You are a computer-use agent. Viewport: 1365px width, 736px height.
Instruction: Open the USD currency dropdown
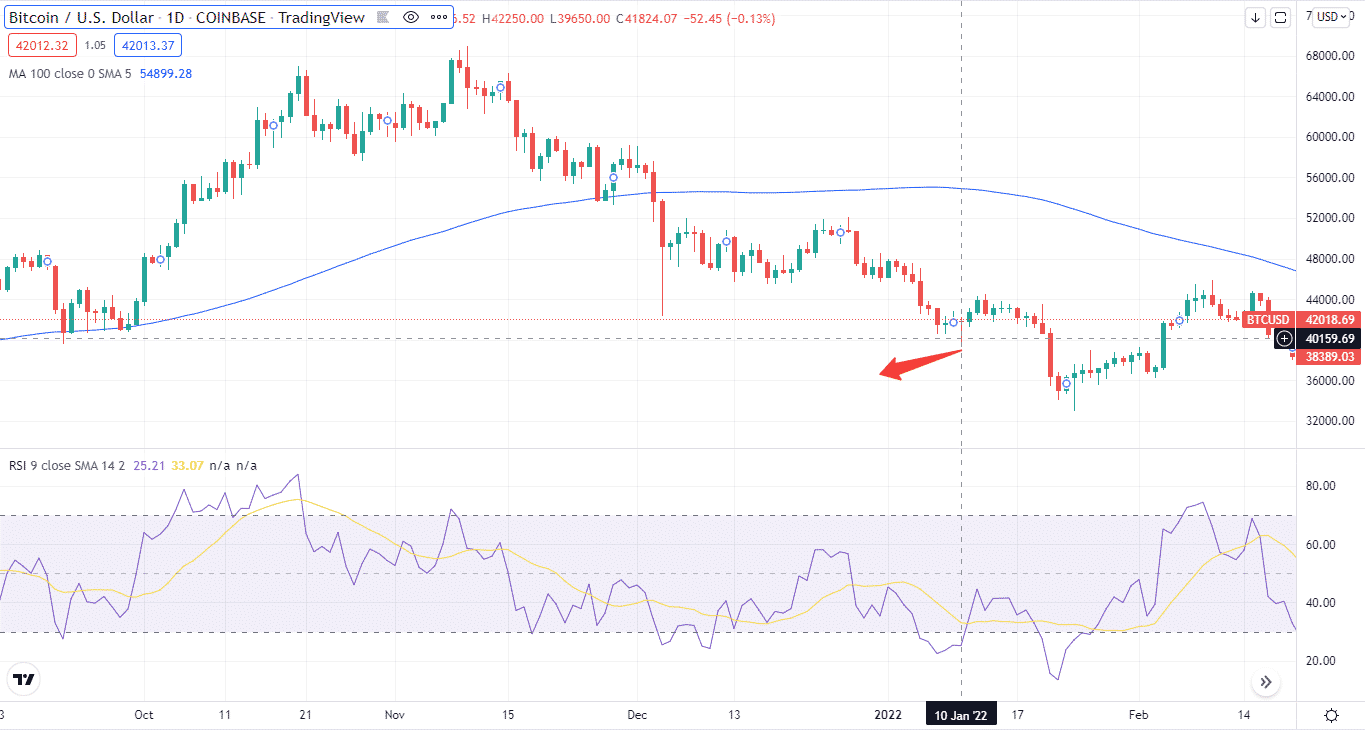pos(1331,17)
